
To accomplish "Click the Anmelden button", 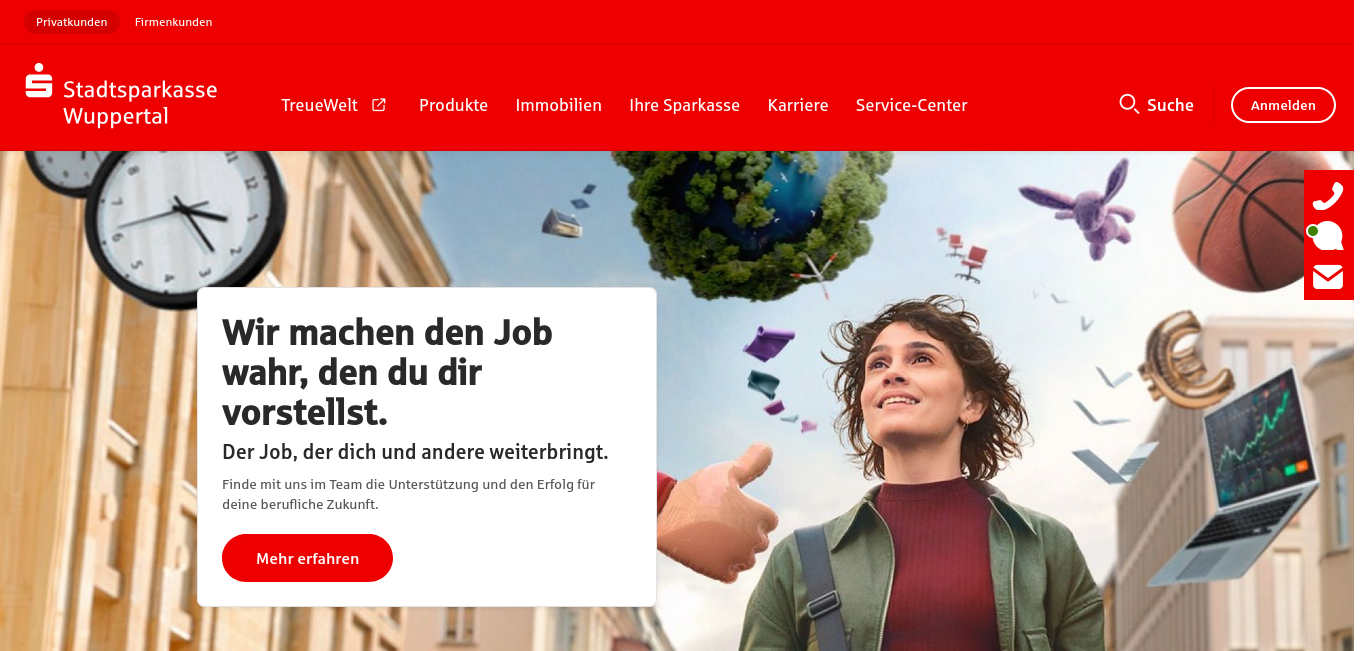I will pos(1283,105).
